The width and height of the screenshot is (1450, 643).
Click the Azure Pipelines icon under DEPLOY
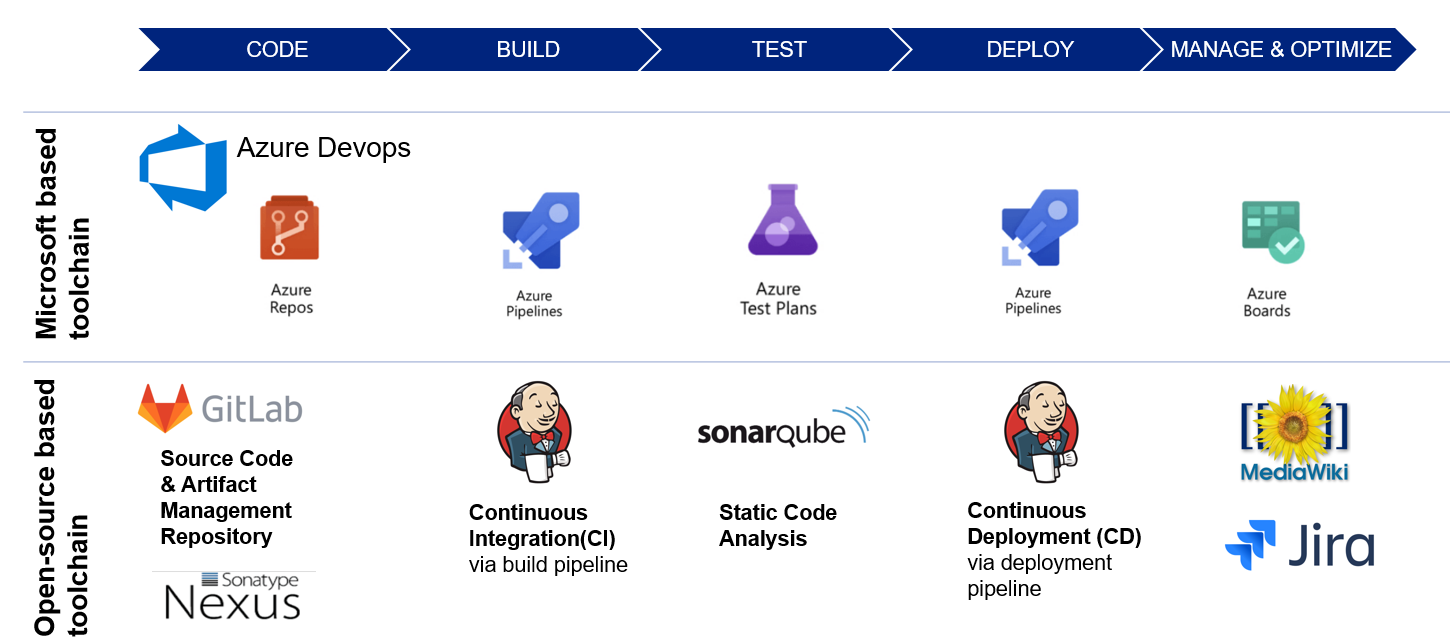coord(1040,228)
